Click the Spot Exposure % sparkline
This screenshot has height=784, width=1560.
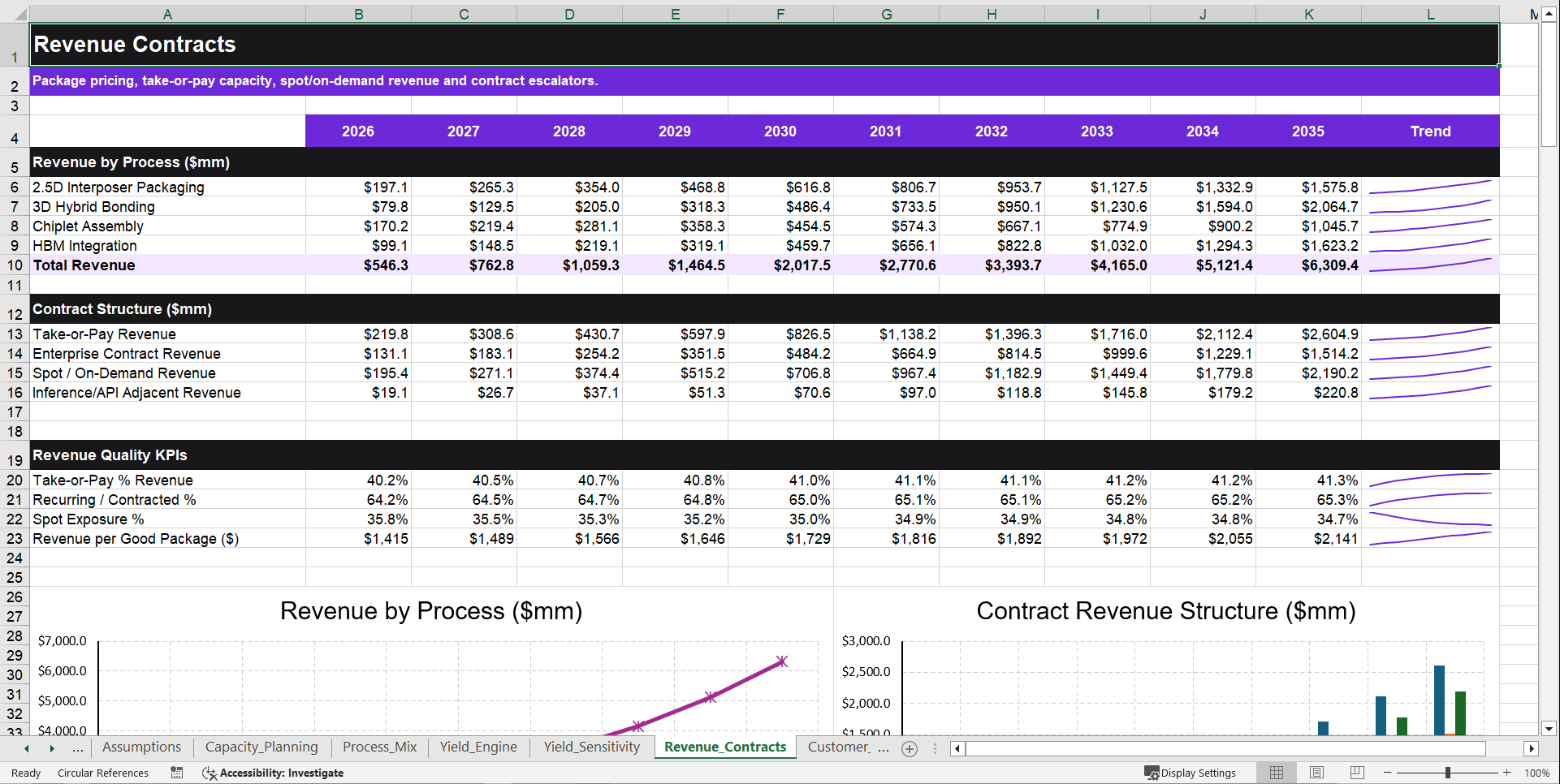tap(1430, 519)
